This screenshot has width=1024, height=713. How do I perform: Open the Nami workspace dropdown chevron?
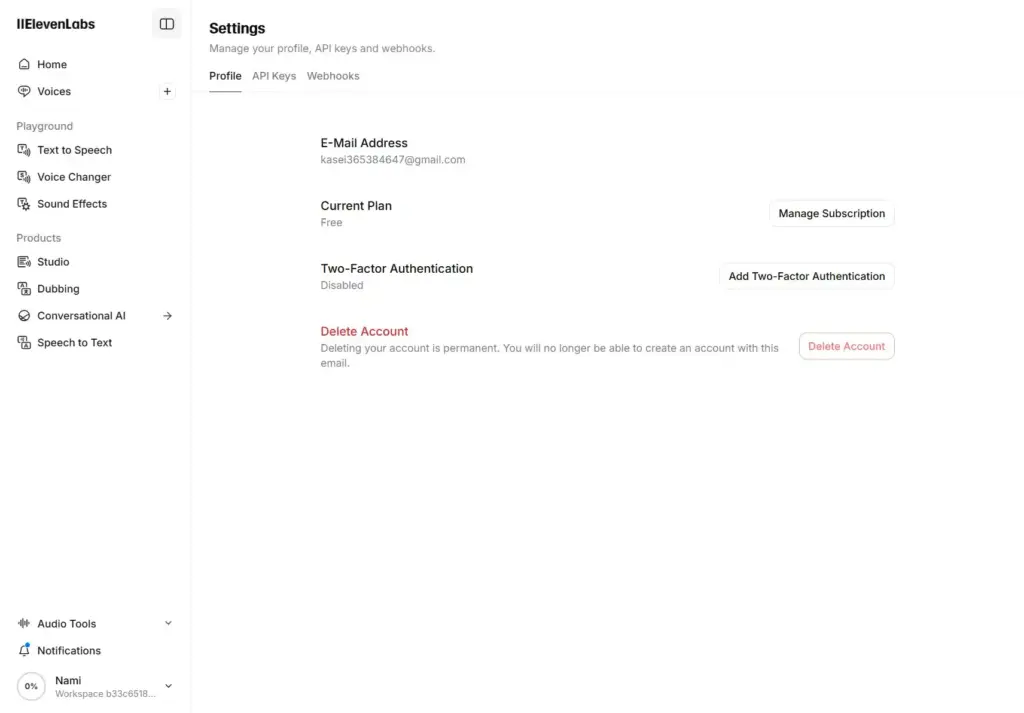[168, 686]
